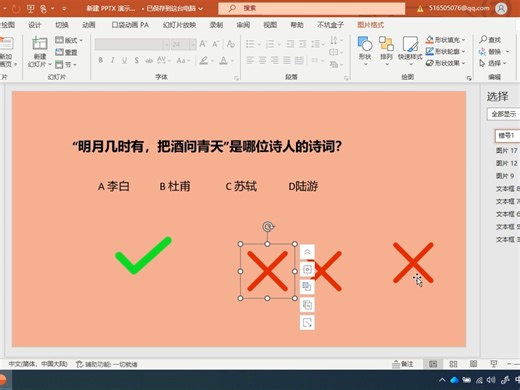Open the Arrange (排列) menu

pyautogui.click(x=386, y=50)
